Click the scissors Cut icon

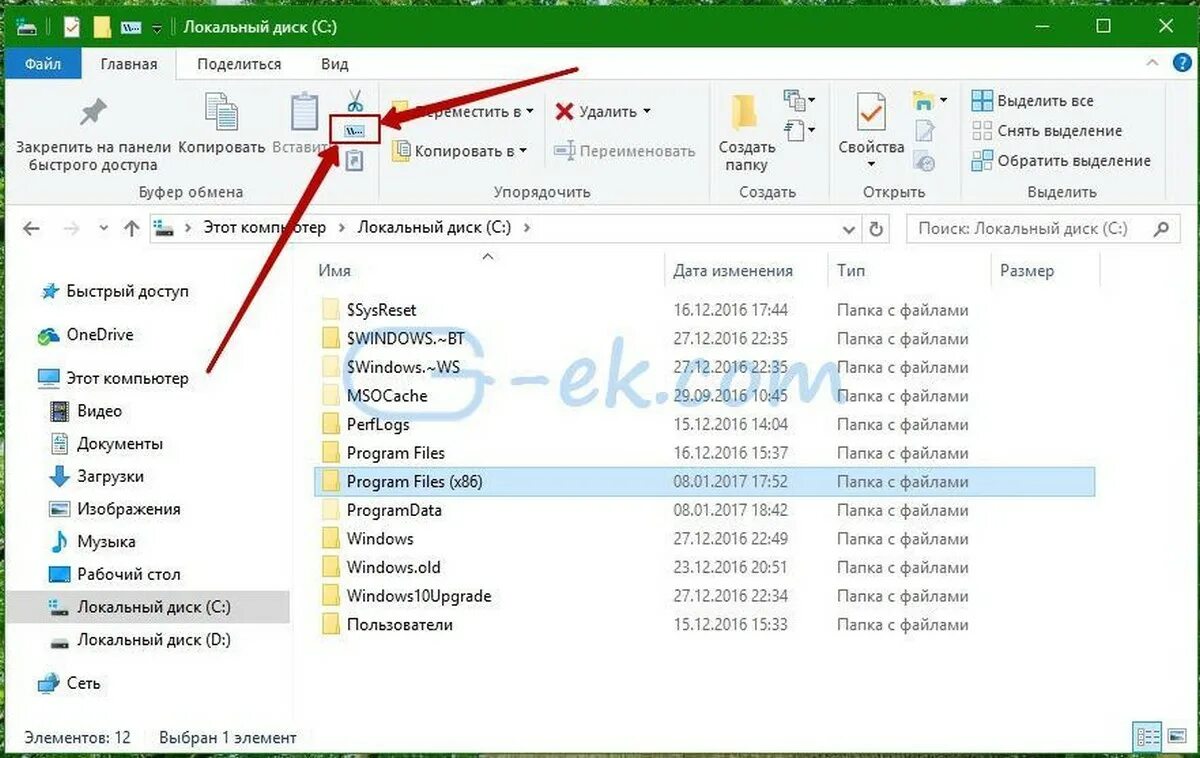tap(355, 100)
